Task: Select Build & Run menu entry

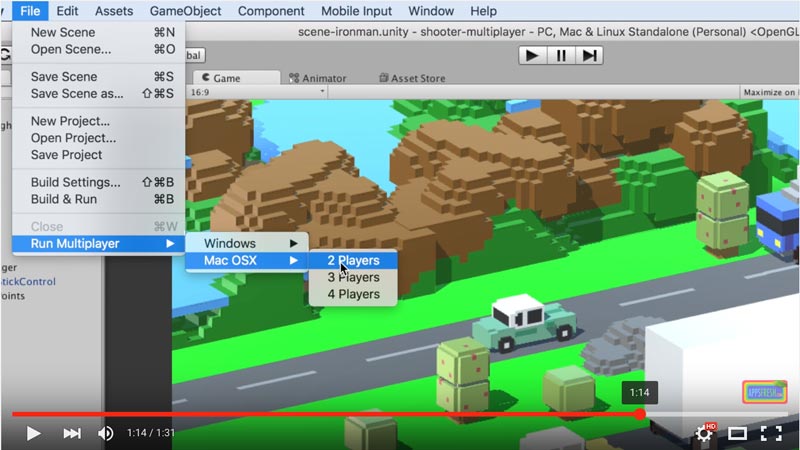Action: 99,199
